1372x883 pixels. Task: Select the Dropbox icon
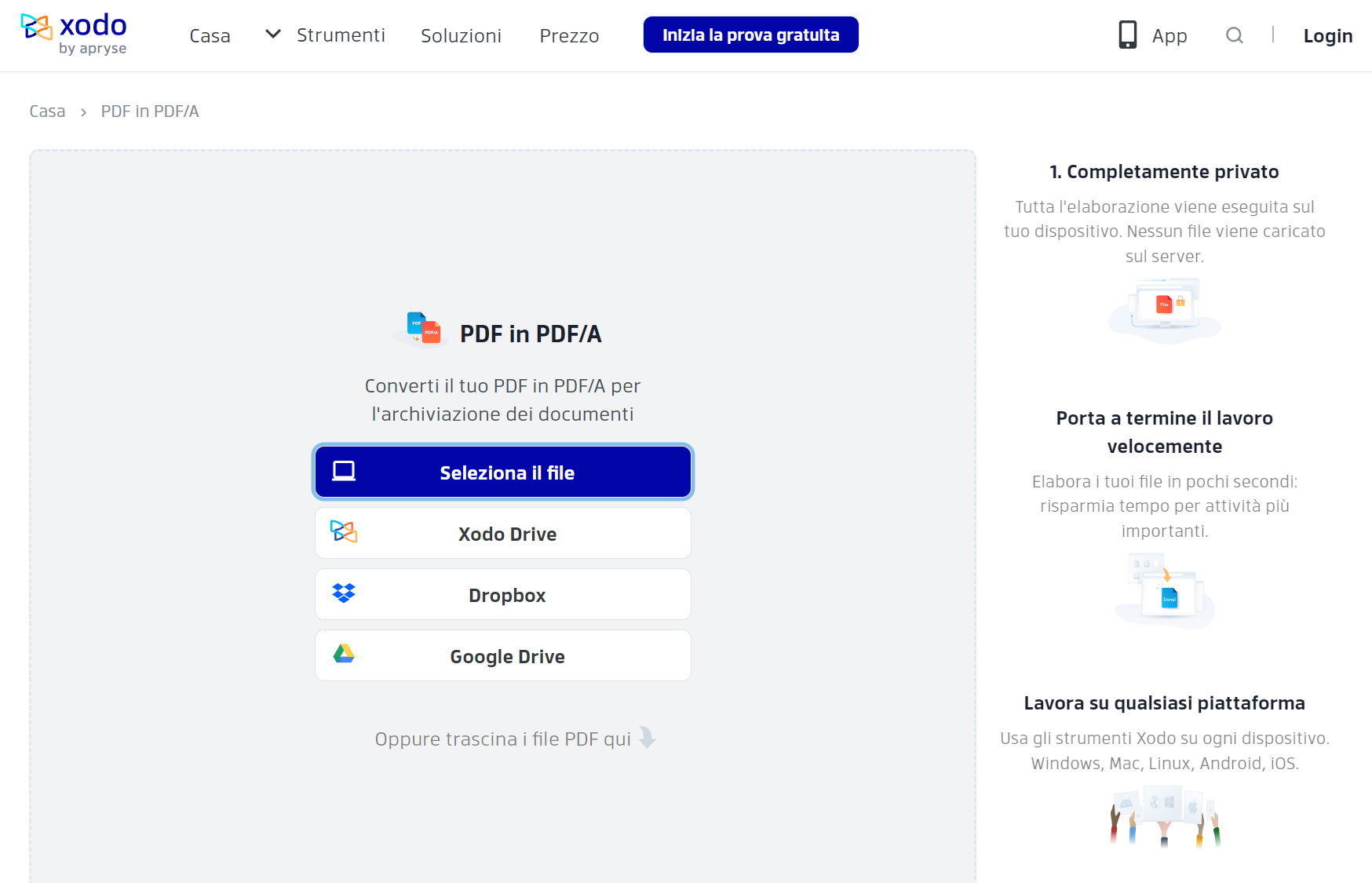click(x=345, y=594)
